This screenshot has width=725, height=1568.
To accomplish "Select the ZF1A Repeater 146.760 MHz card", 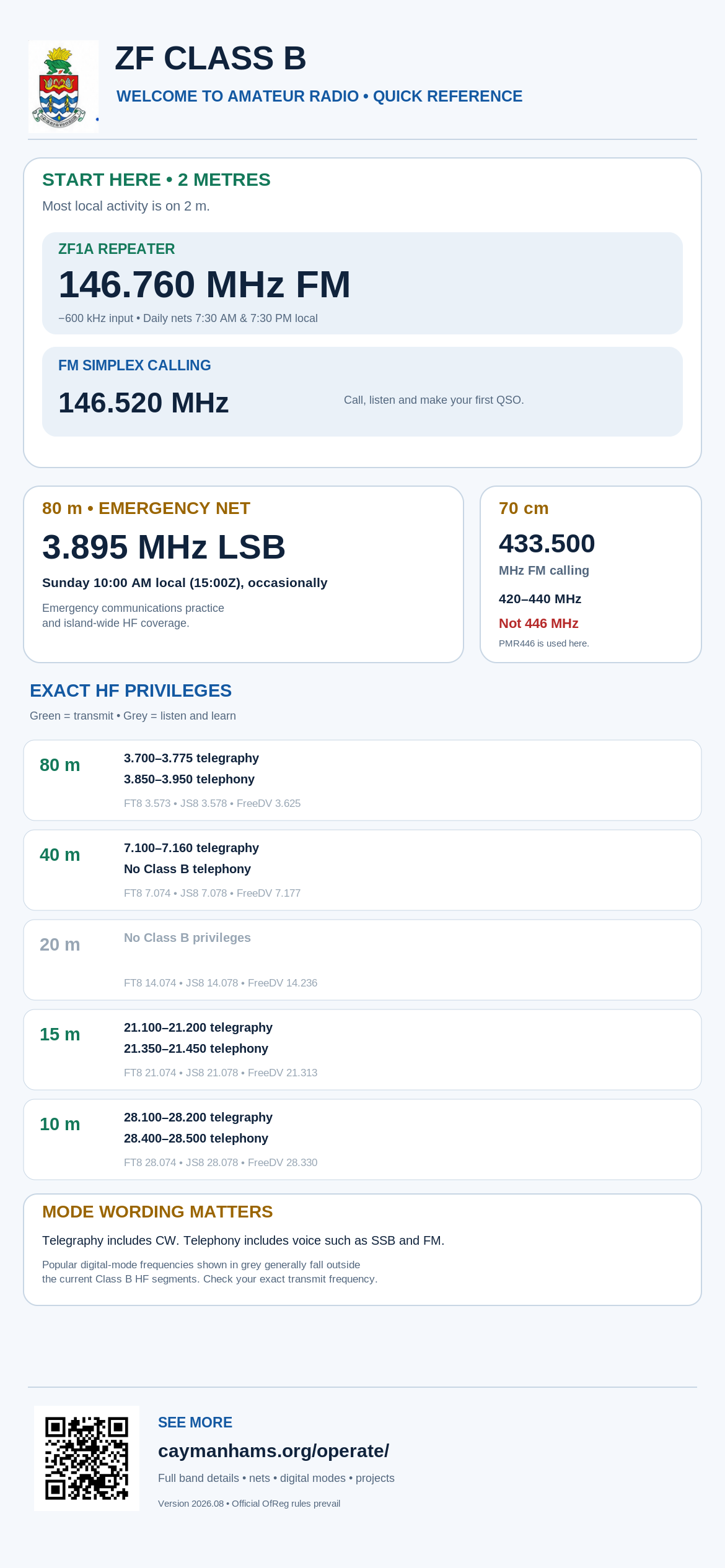I will click(x=362, y=283).
